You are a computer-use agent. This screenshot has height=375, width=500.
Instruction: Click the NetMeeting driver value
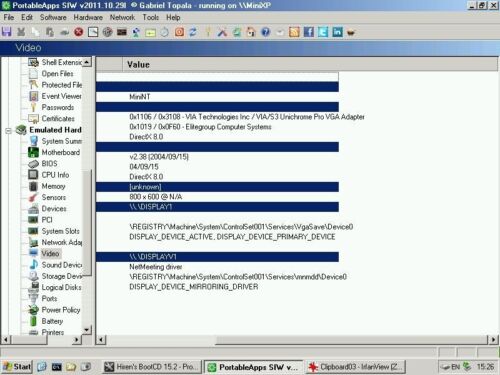[x=156, y=267]
